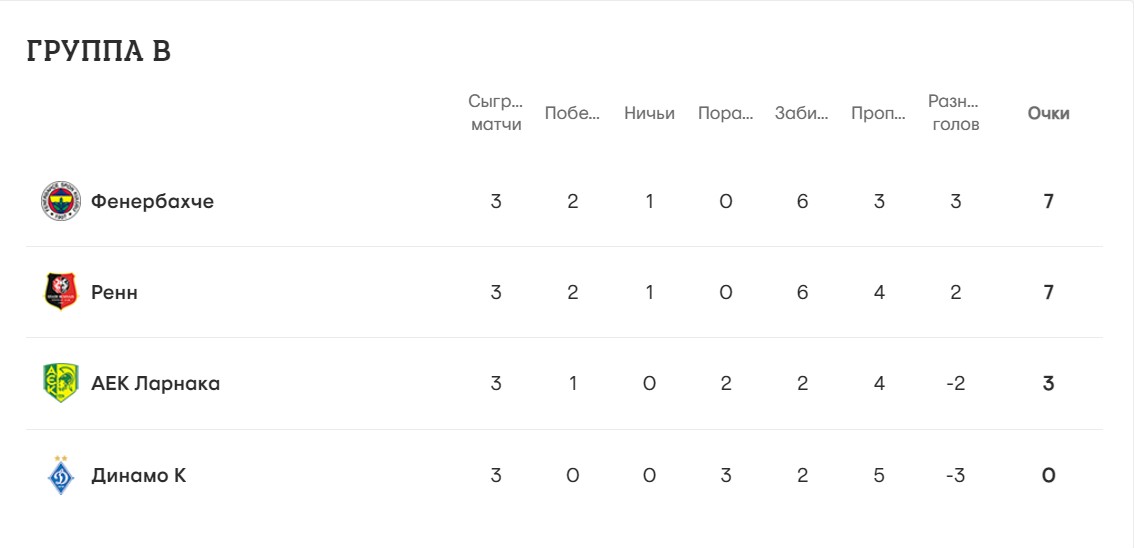Click the Fenerbahçe club logo
Screen dimensions: 1134x548
coord(60,201)
